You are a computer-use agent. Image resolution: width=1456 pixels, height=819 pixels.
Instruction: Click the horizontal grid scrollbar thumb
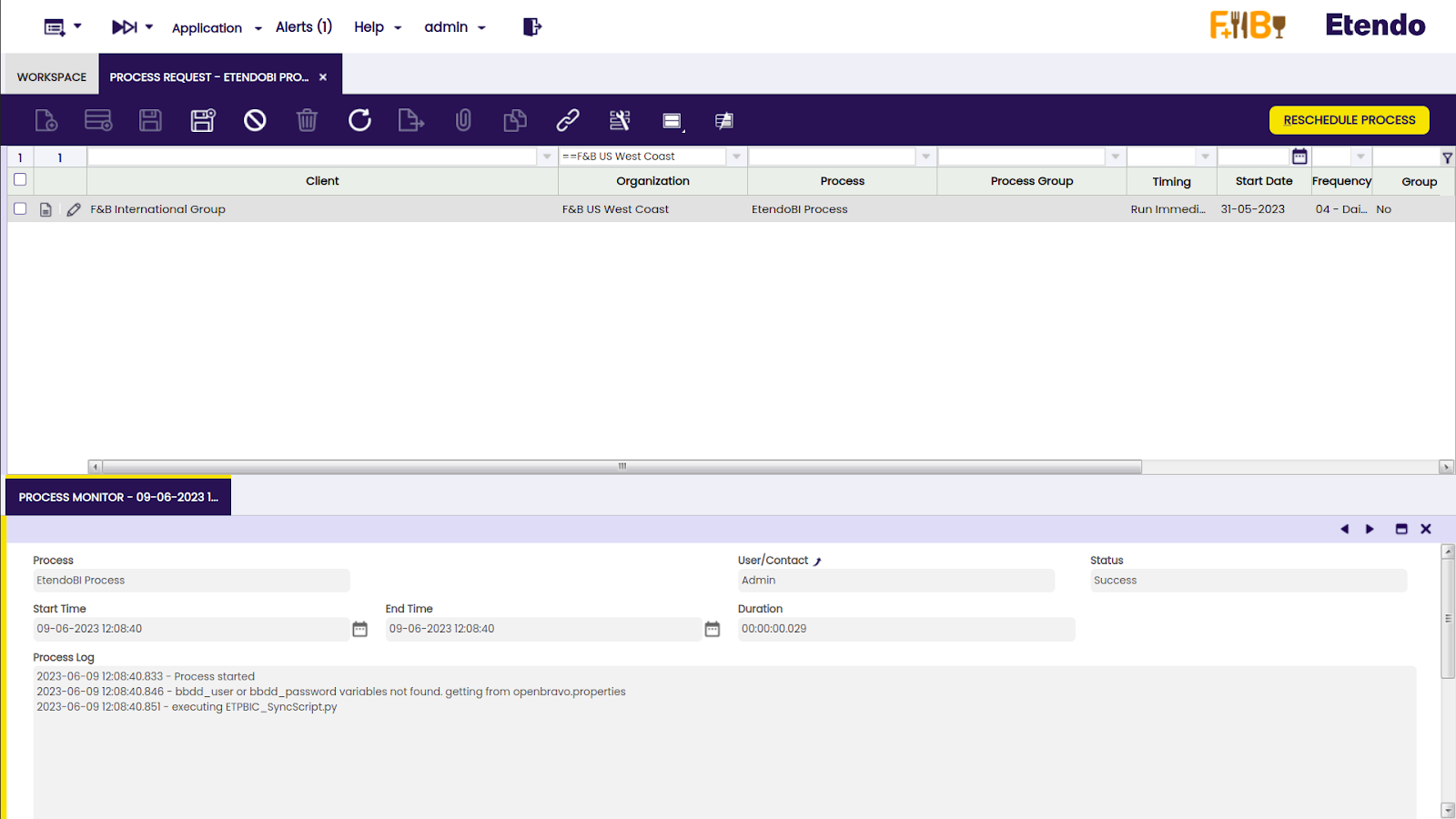(x=622, y=467)
